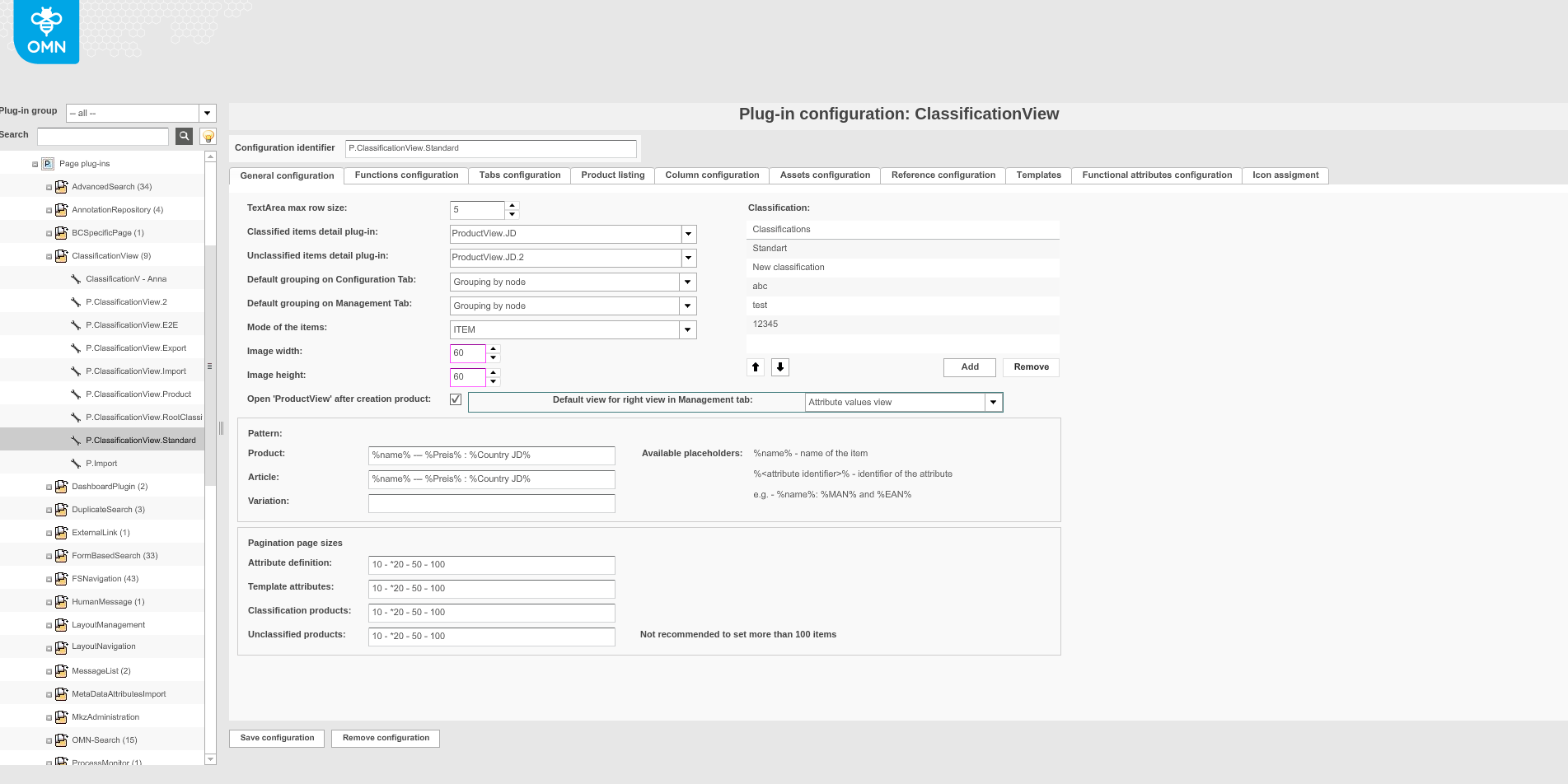Open the Default view for Management tab dropdown
The width and height of the screenshot is (1568, 784).
click(992, 402)
